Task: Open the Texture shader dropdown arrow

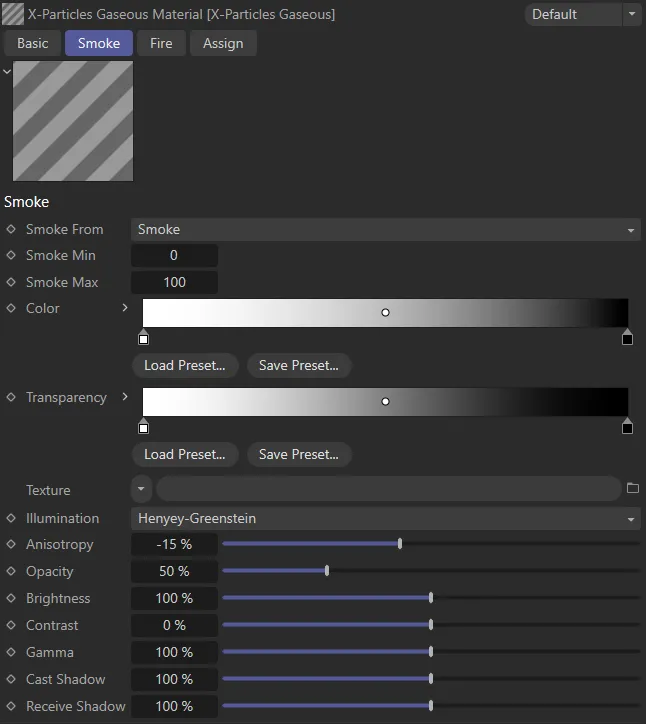Action: point(141,489)
